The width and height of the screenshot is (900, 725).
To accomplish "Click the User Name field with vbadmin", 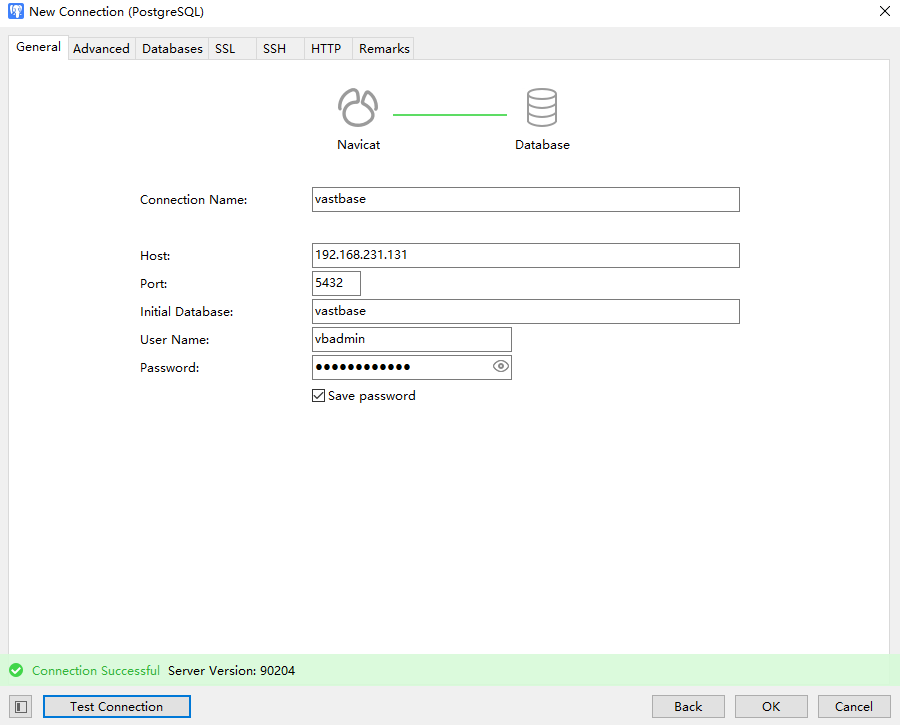I will coord(412,339).
